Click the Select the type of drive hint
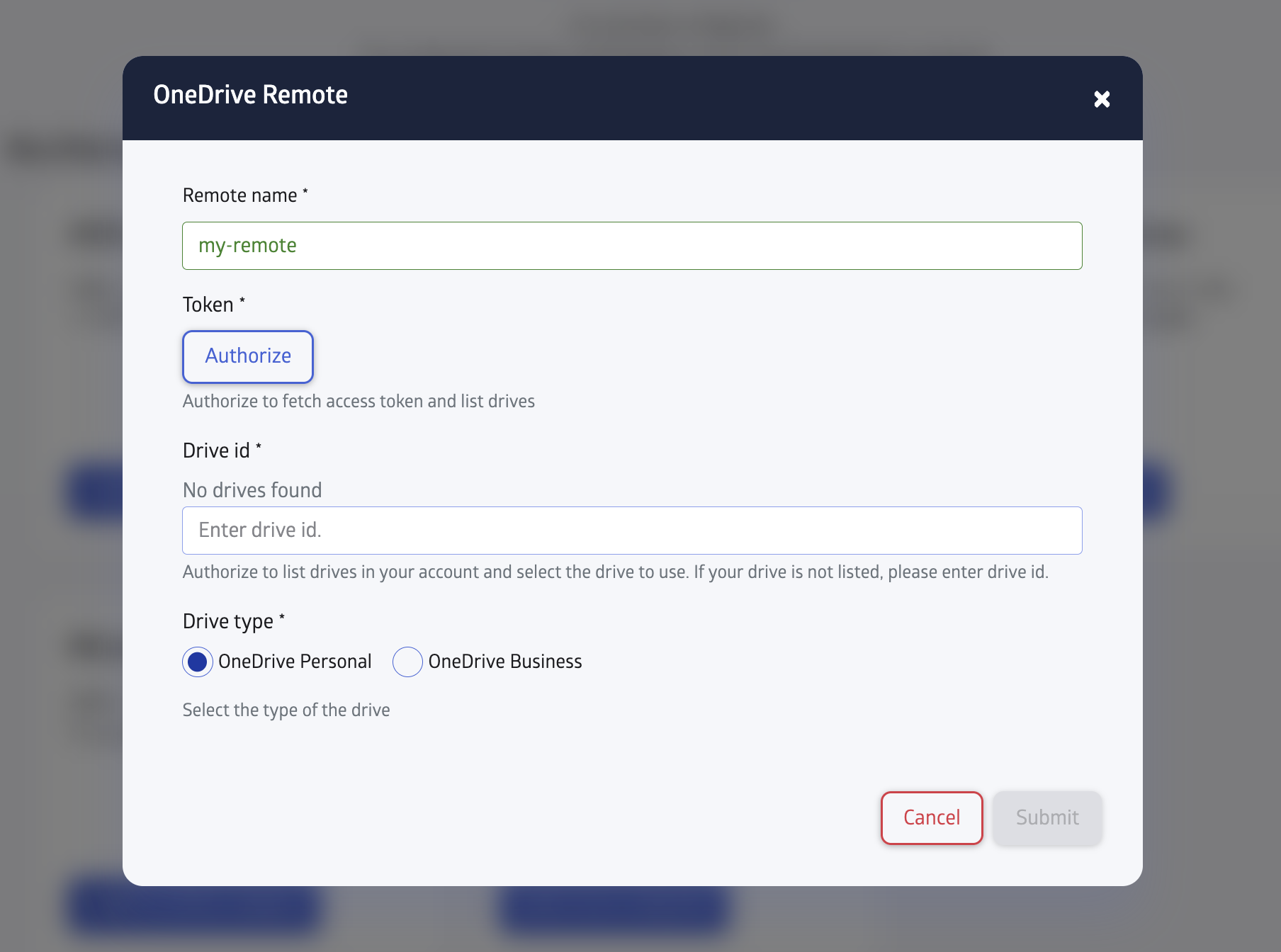The height and width of the screenshot is (952, 1281). click(x=286, y=710)
